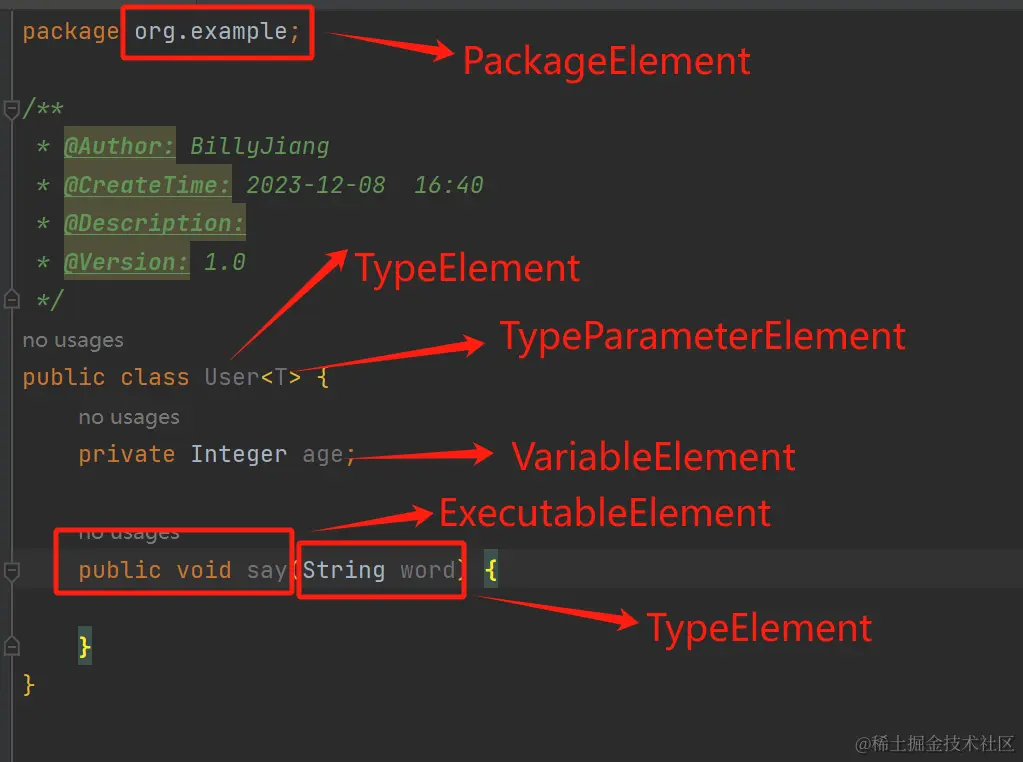1023x762 pixels.
Task: Click the age field name
Action: click(x=322, y=455)
